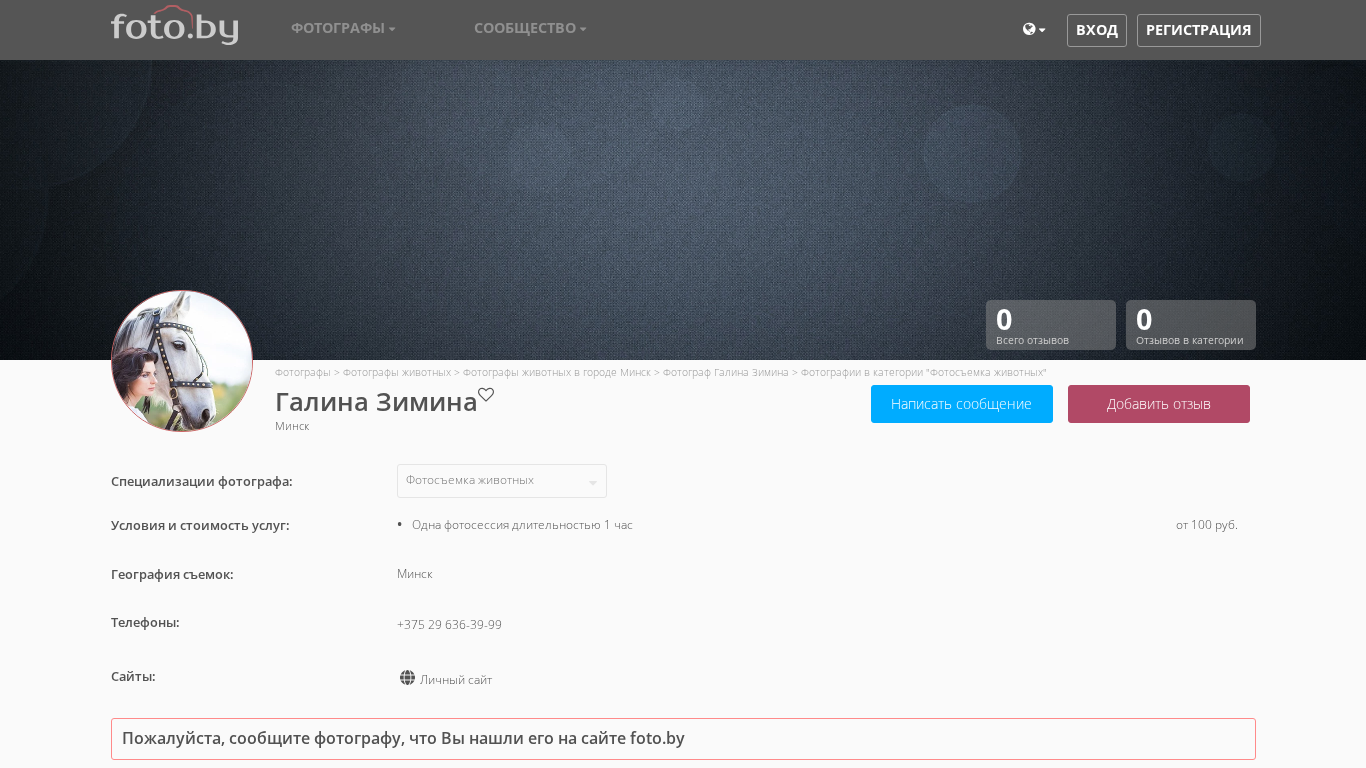The height and width of the screenshot is (768, 1366).
Task: Click the Отзывов в категории counter box
Action: (1191, 325)
